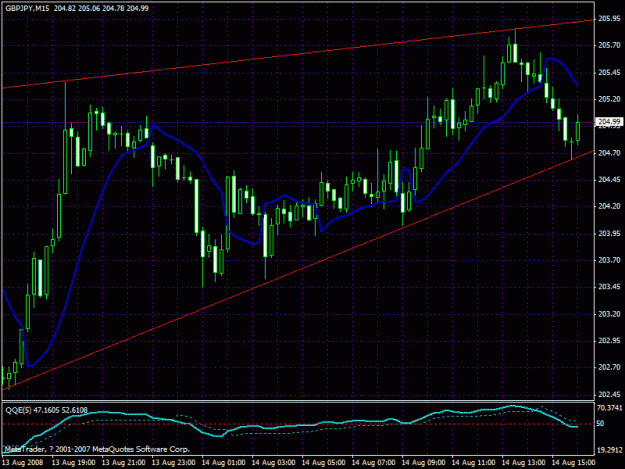The width and height of the screenshot is (625, 469).
Task: Click the 205.95 price axis label
Action: 609,19
